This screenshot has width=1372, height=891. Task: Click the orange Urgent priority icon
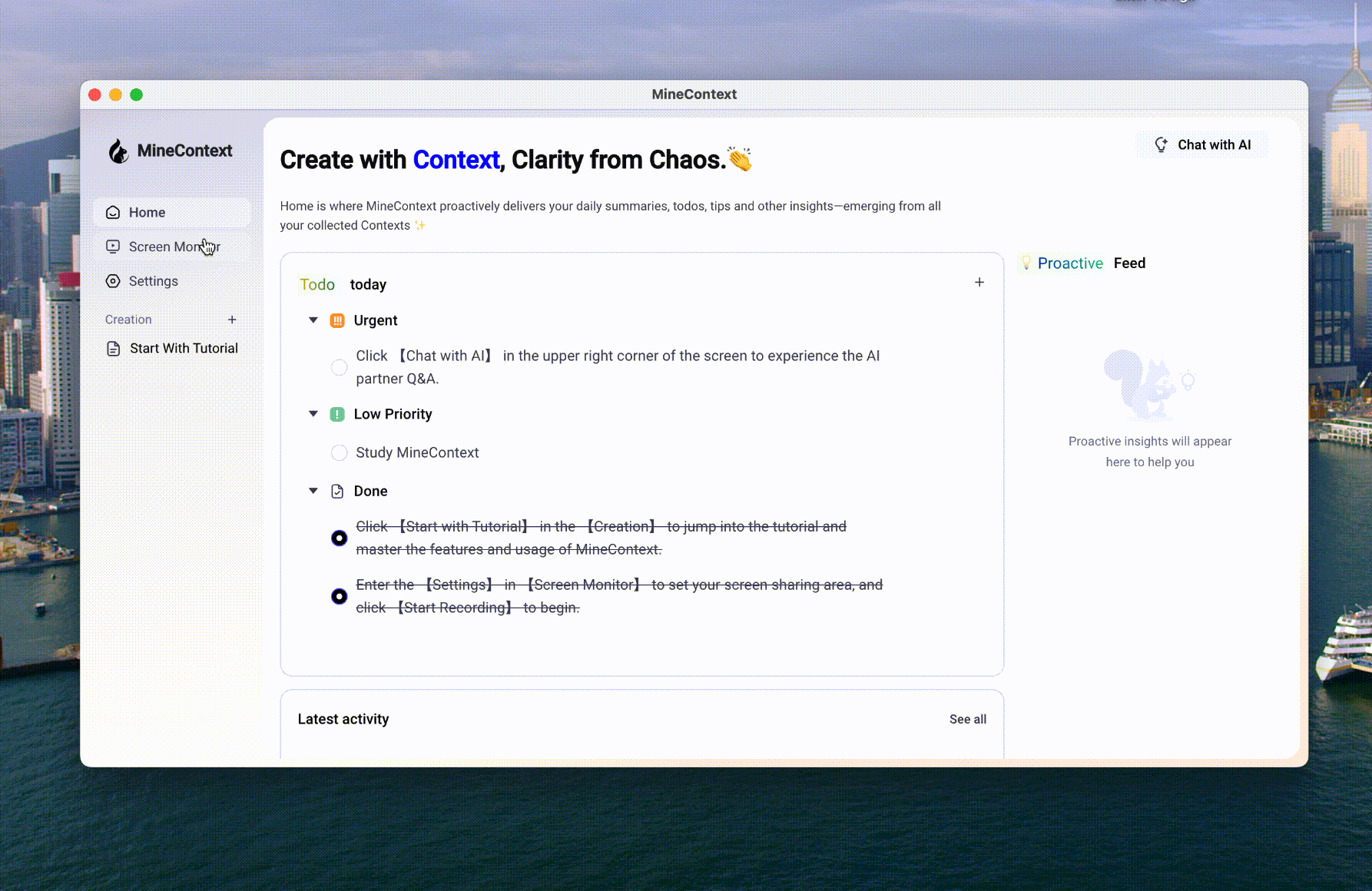click(x=337, y=321)
